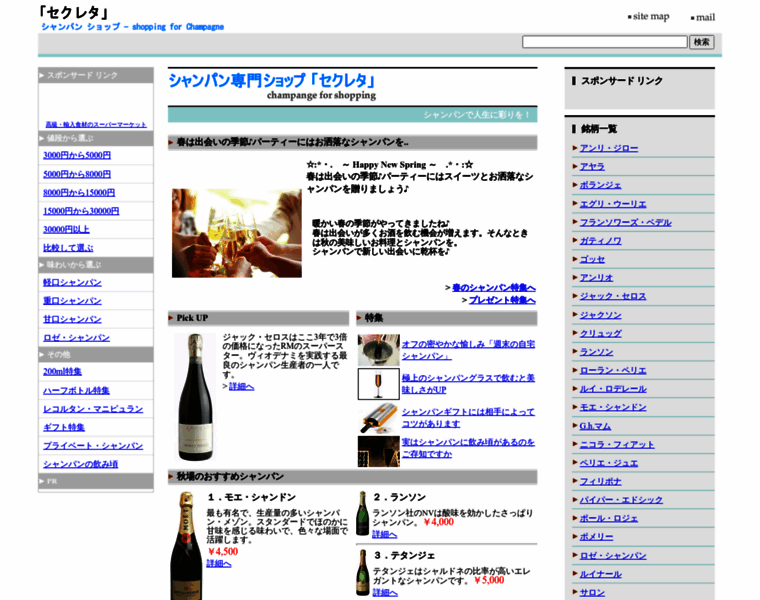Open 甘口シャンパン category

tap(72, 319)
